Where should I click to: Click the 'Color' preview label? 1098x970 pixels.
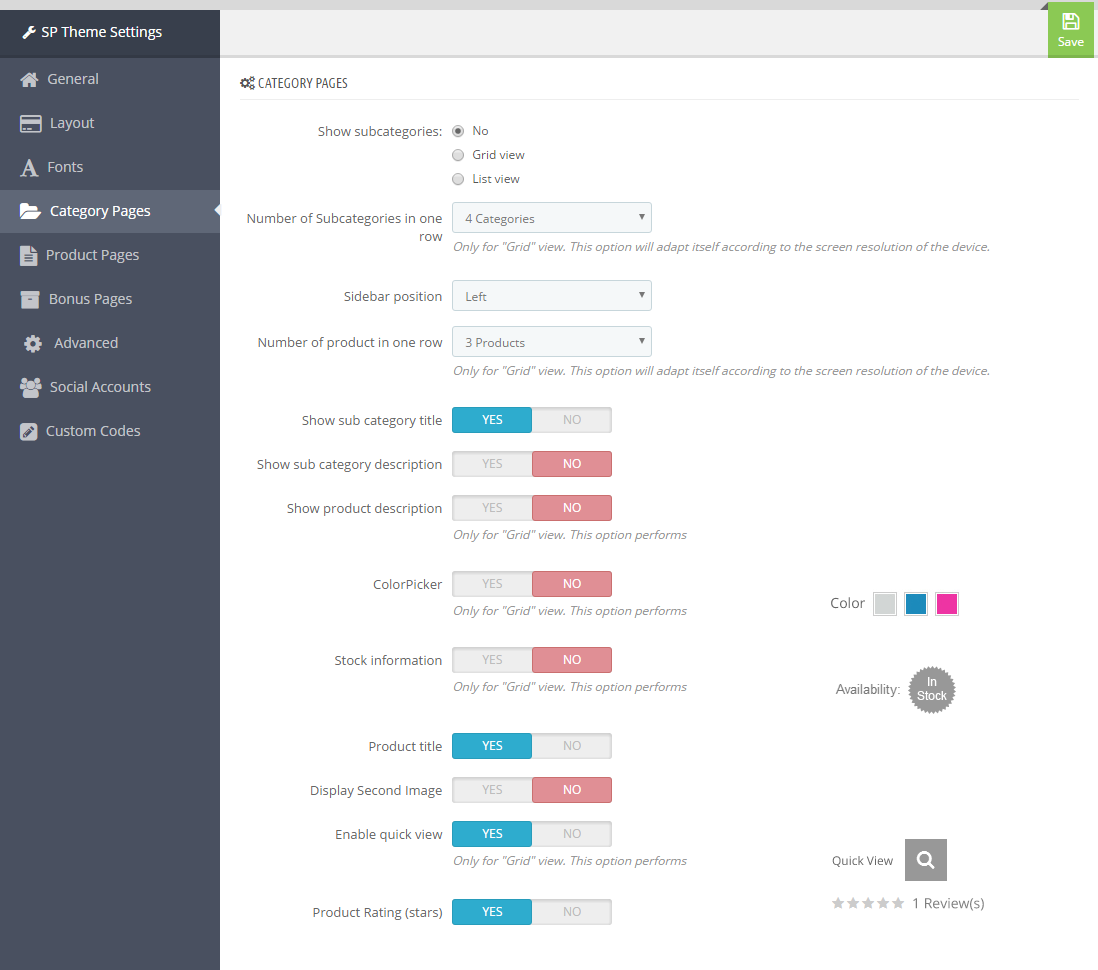[x=847, y=604]
